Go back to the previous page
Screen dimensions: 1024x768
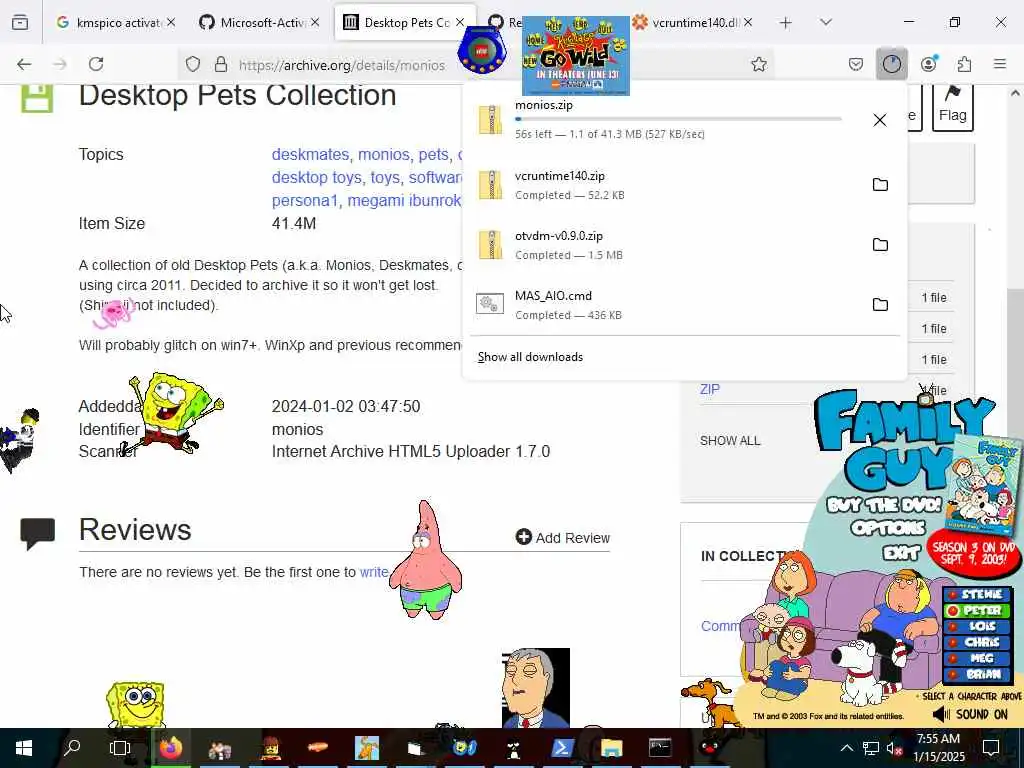[24, 64]
